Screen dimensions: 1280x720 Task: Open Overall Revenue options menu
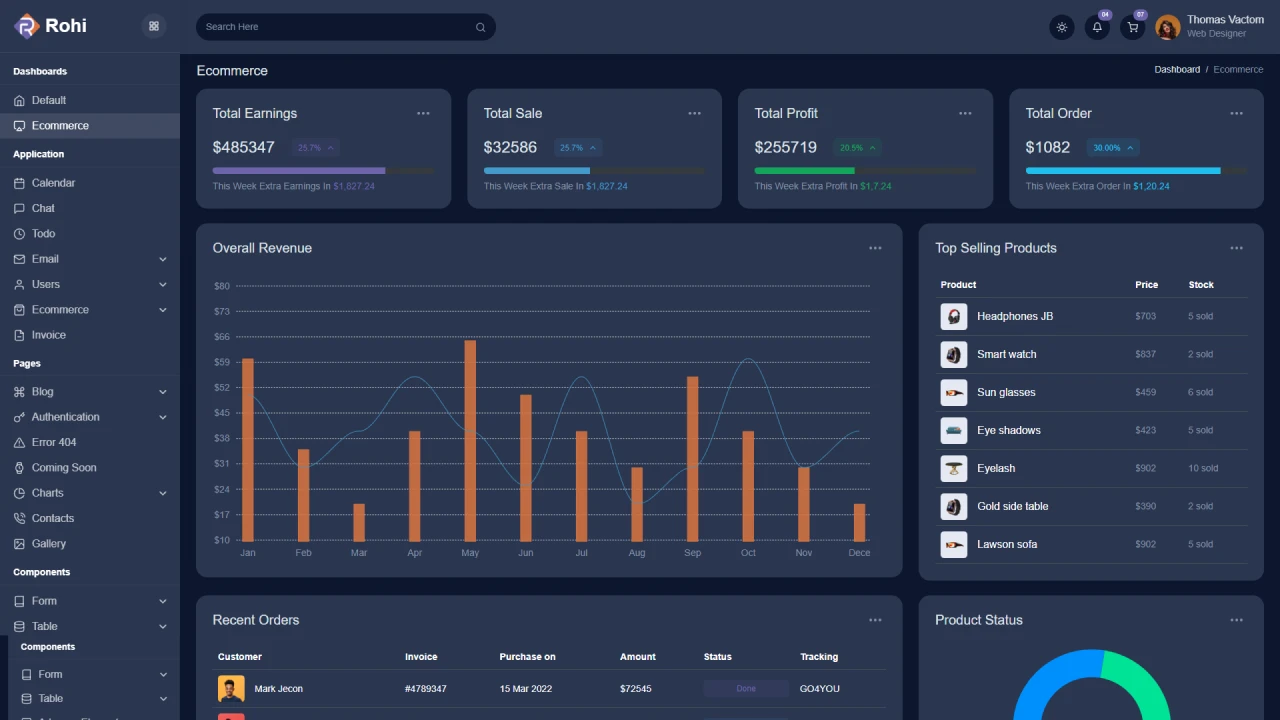click(x=875, y=248)
